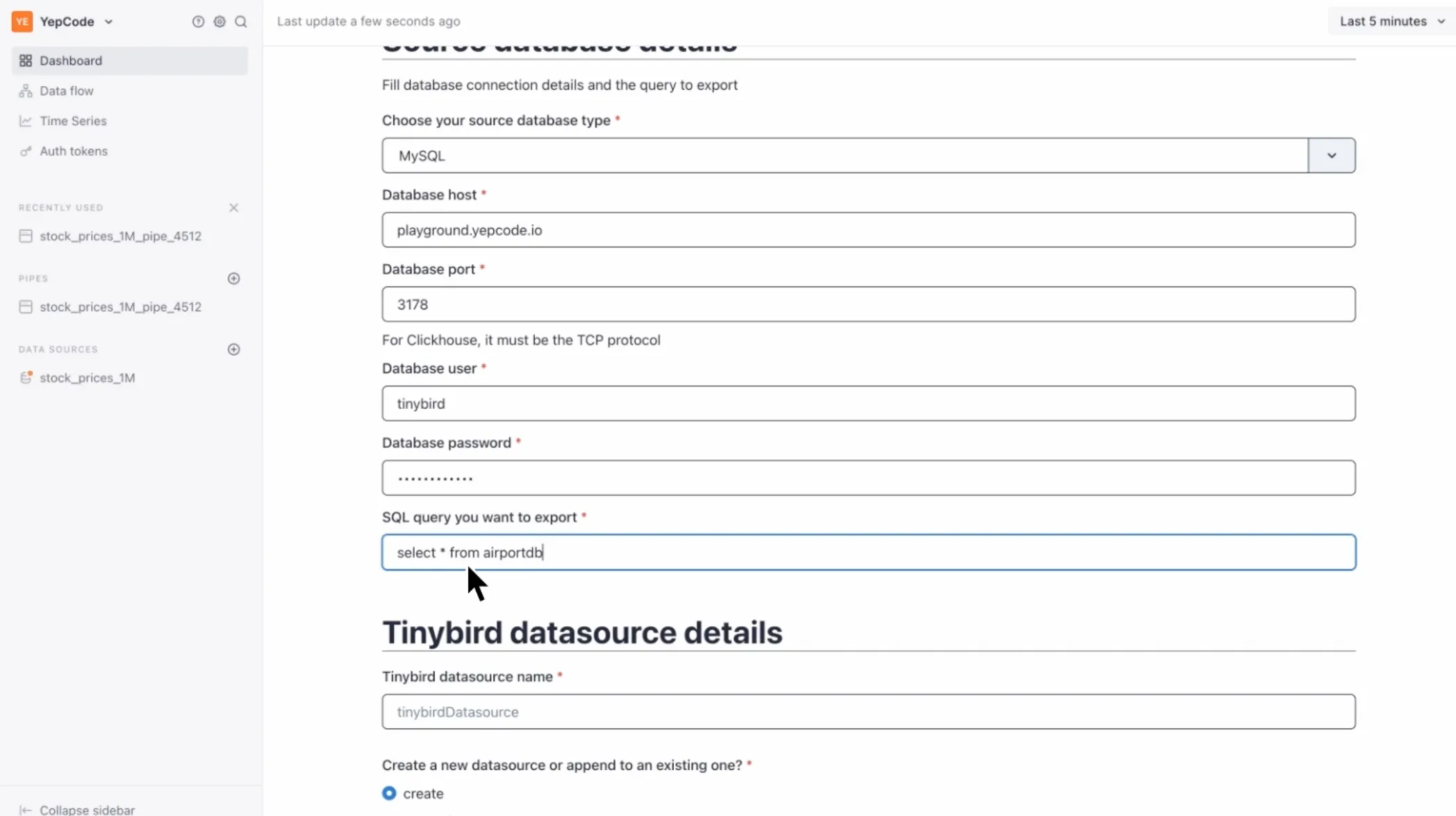Navigate to Time Series
Screen dimensions: 1456x816
click(x=73, y=121)
